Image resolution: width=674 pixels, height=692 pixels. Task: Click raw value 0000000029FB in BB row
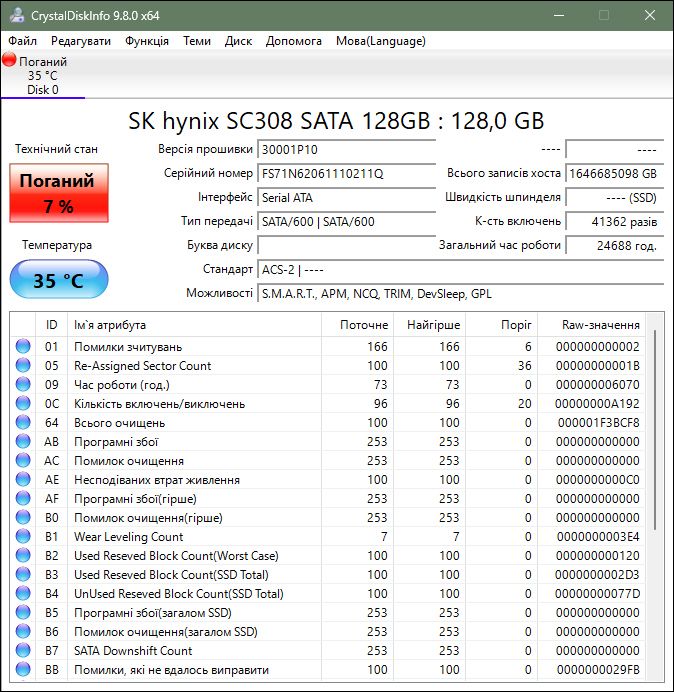(x=598, y=669)
